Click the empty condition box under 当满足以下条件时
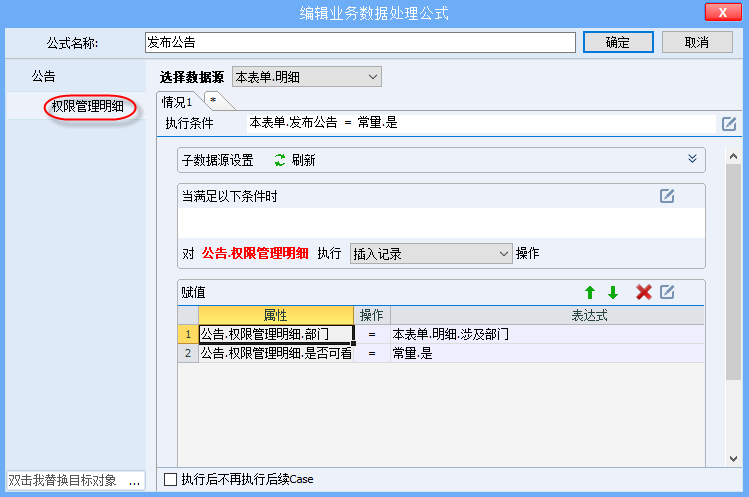Image resolution: width=749 pixels, height=497 pixels. 441,223
